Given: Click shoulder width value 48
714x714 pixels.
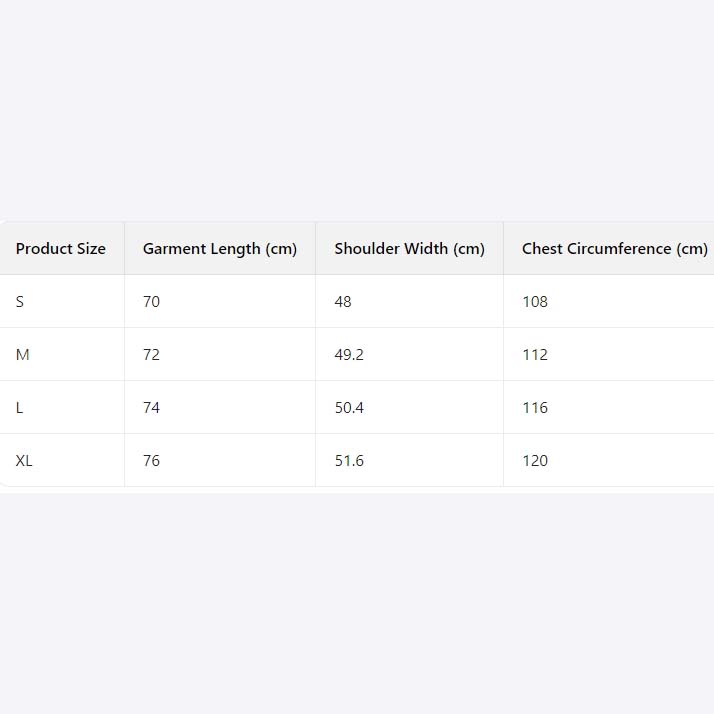Looking at the screenshot, I should (x=343, y=302).
